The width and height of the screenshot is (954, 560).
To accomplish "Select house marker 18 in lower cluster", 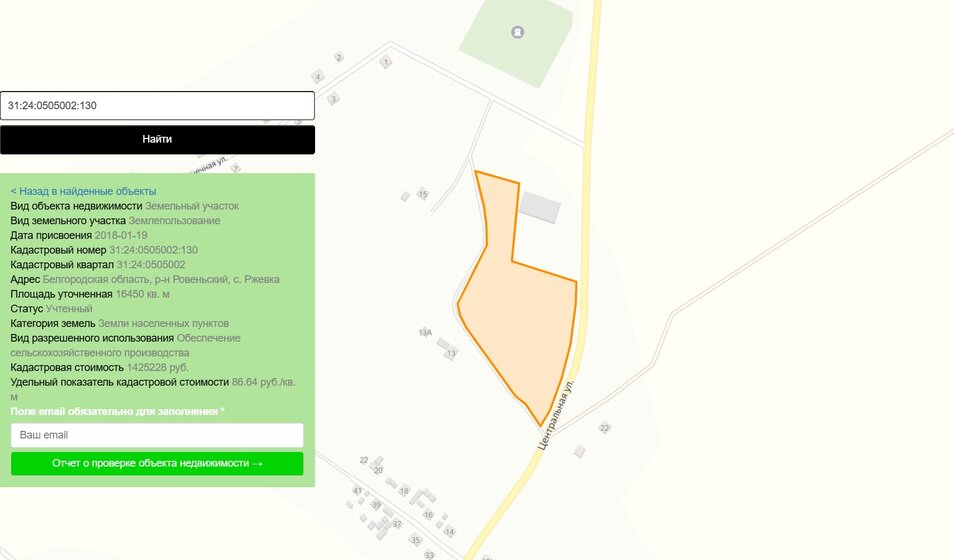I will point(404,491).
